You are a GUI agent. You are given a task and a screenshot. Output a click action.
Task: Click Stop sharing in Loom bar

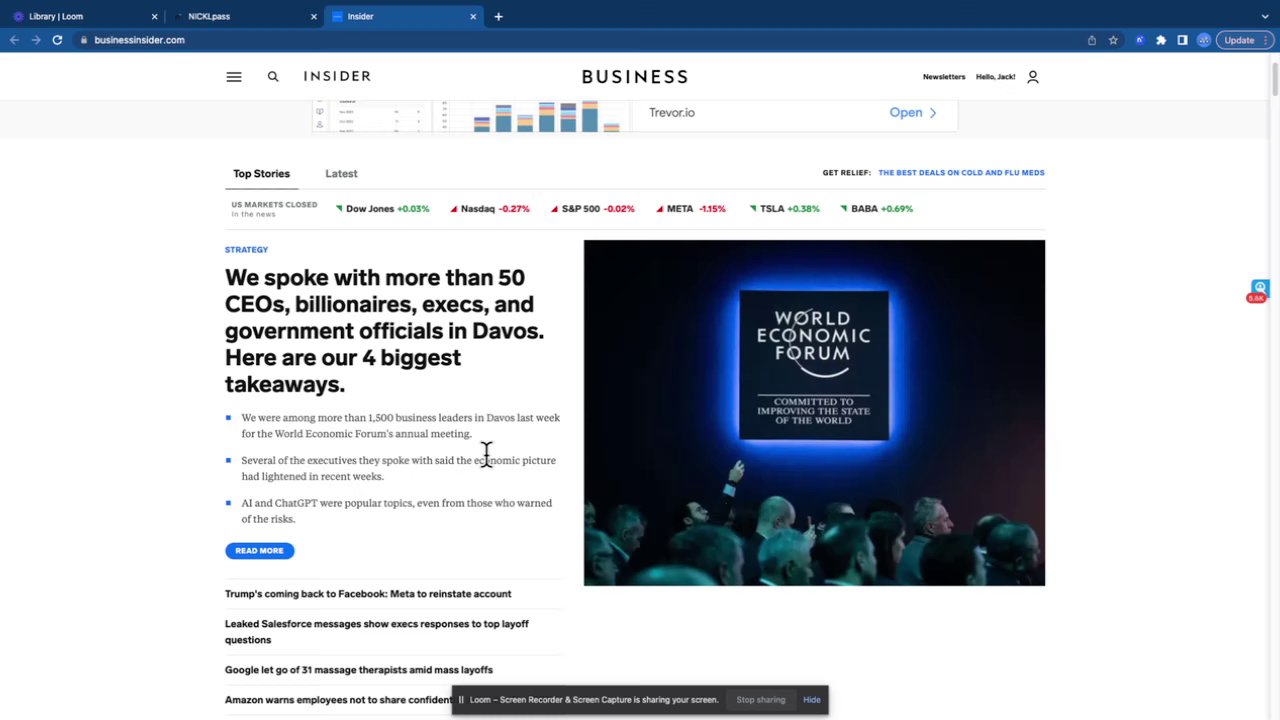[x=761, y=700]
